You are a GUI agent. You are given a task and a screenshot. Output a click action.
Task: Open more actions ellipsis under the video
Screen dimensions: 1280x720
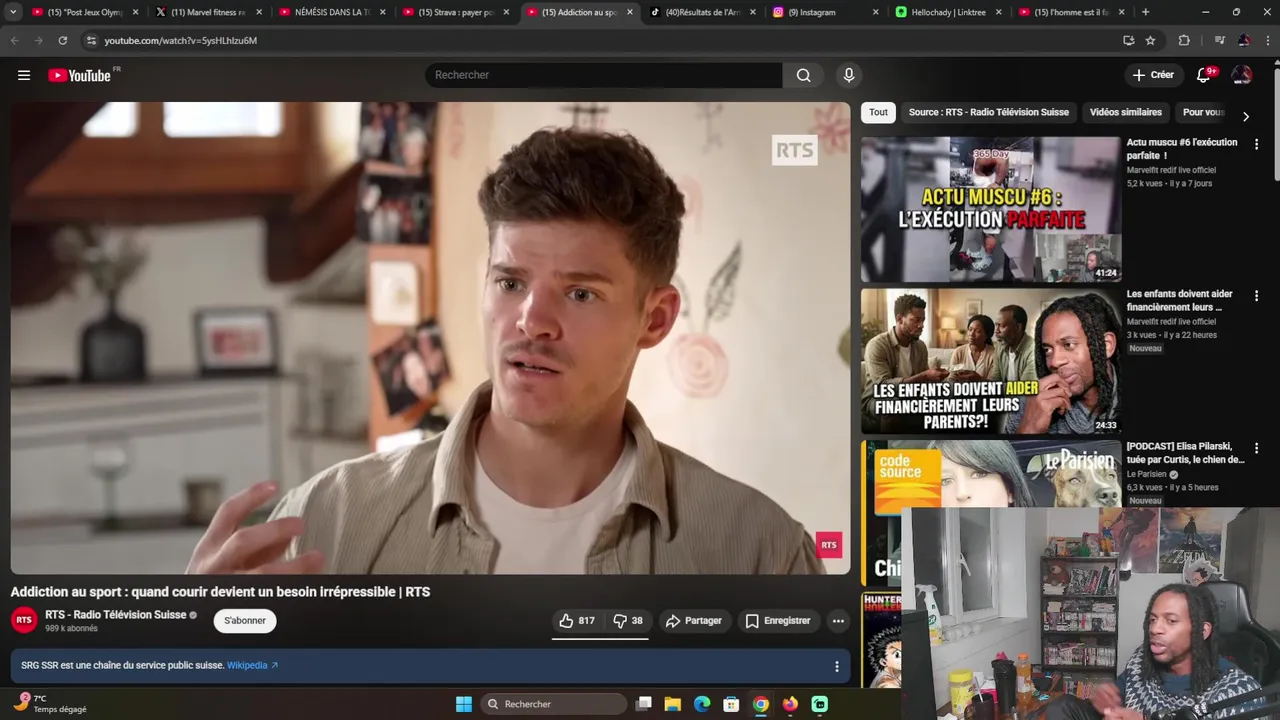coord(838,621)
